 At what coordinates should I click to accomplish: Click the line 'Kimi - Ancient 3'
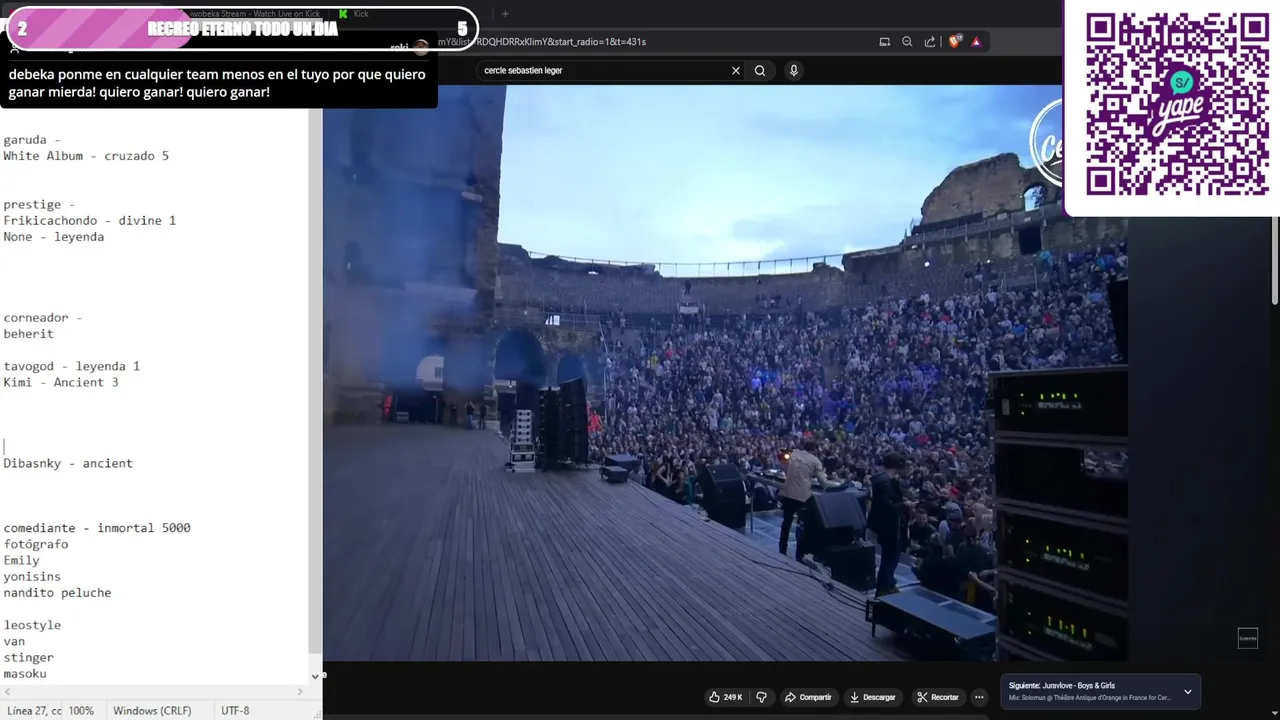(x=61, y=382)
